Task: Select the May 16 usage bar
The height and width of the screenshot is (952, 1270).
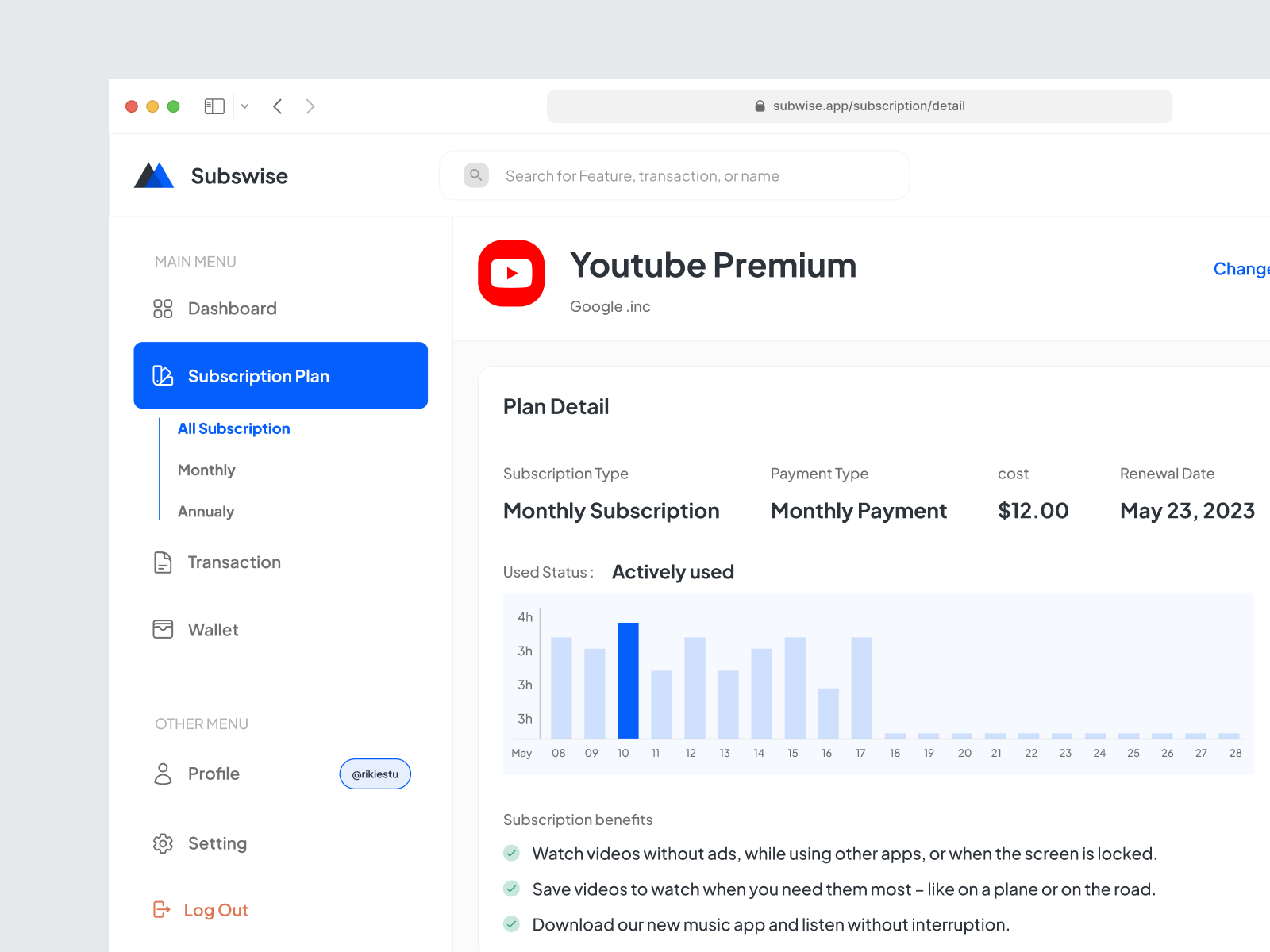Action: (x=829, y=713)
